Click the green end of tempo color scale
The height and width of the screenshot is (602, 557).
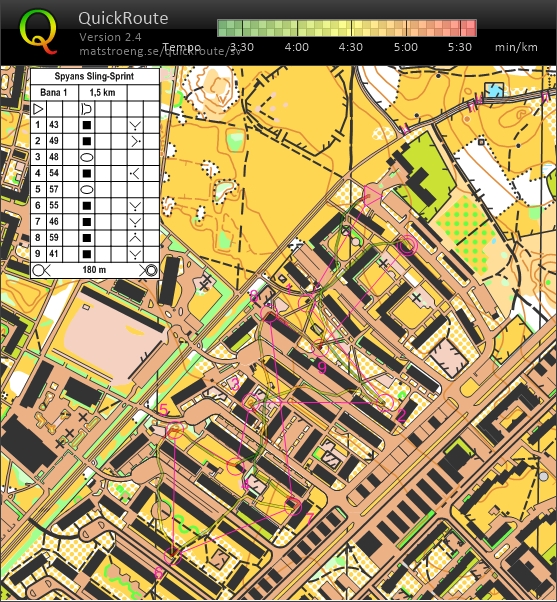[x=230, y=28]
